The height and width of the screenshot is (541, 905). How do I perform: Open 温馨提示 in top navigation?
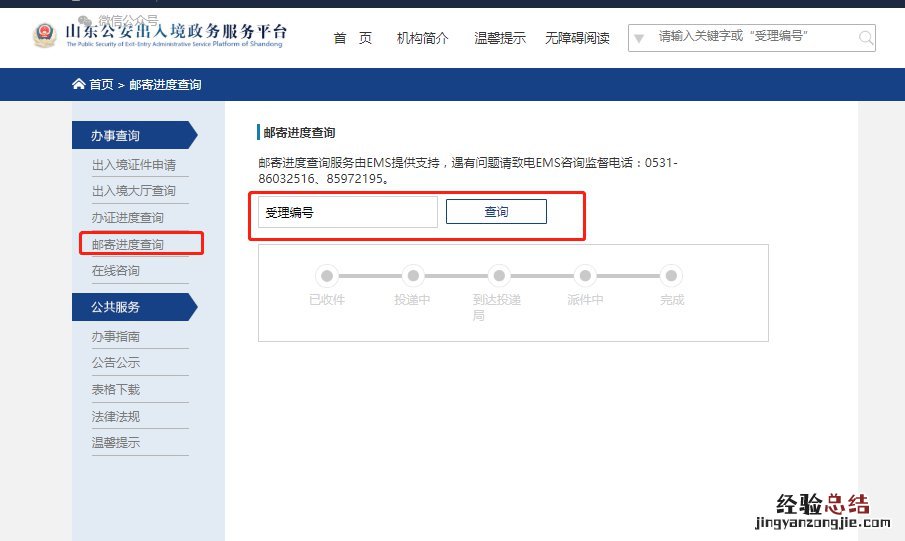pos(500,38)
